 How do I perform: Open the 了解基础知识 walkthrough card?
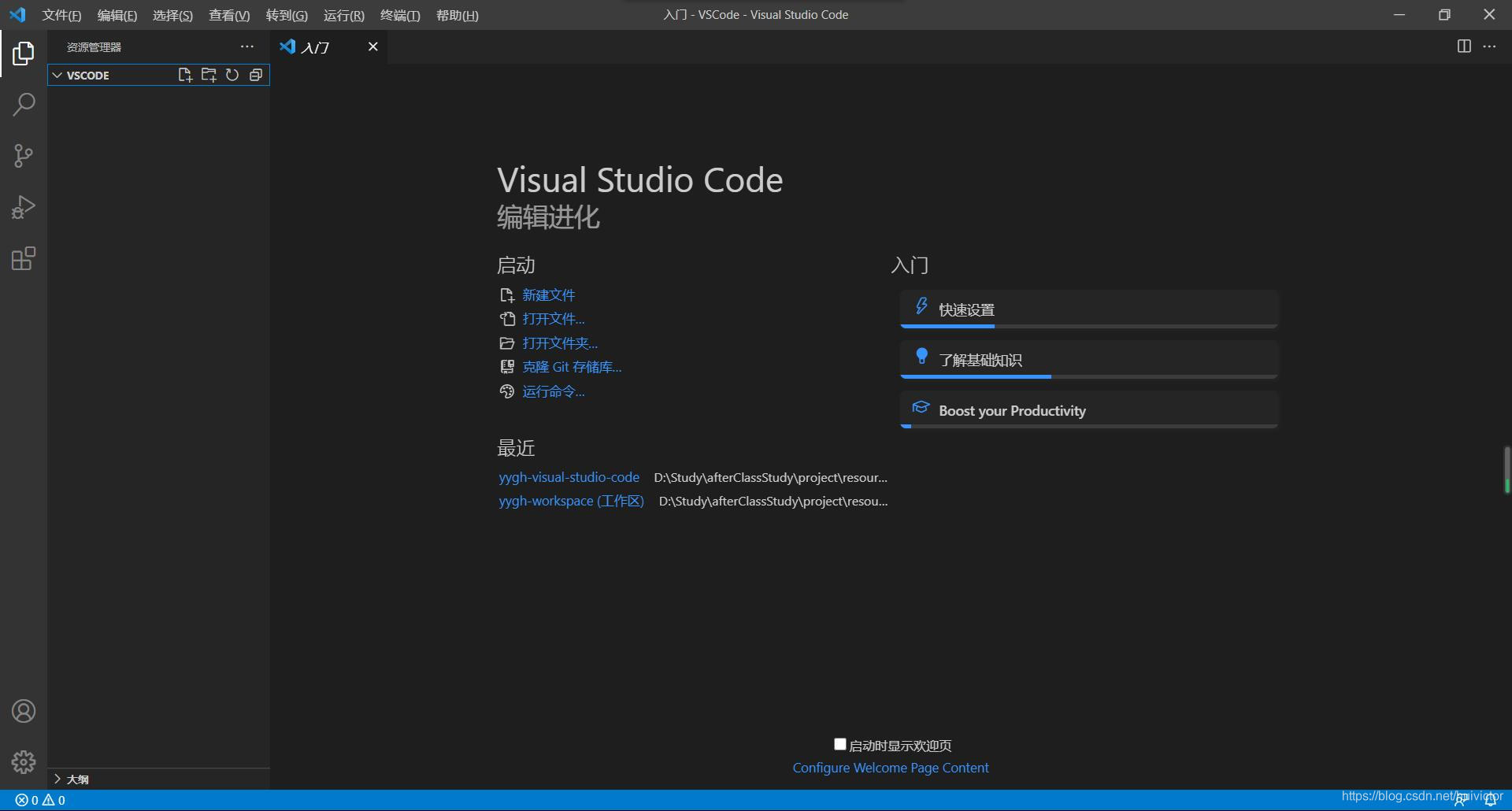[x=1089, y=359]
